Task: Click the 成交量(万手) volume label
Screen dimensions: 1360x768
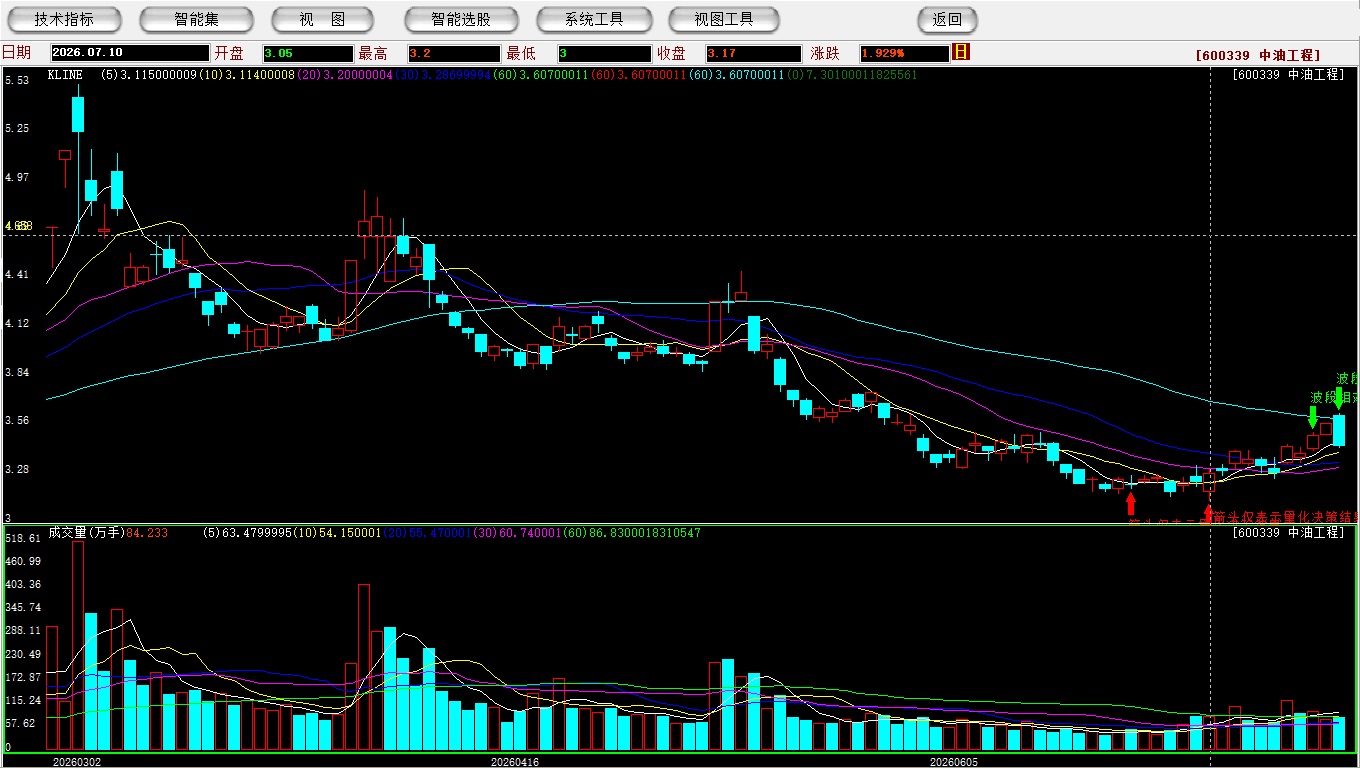Action: point(86,533)
